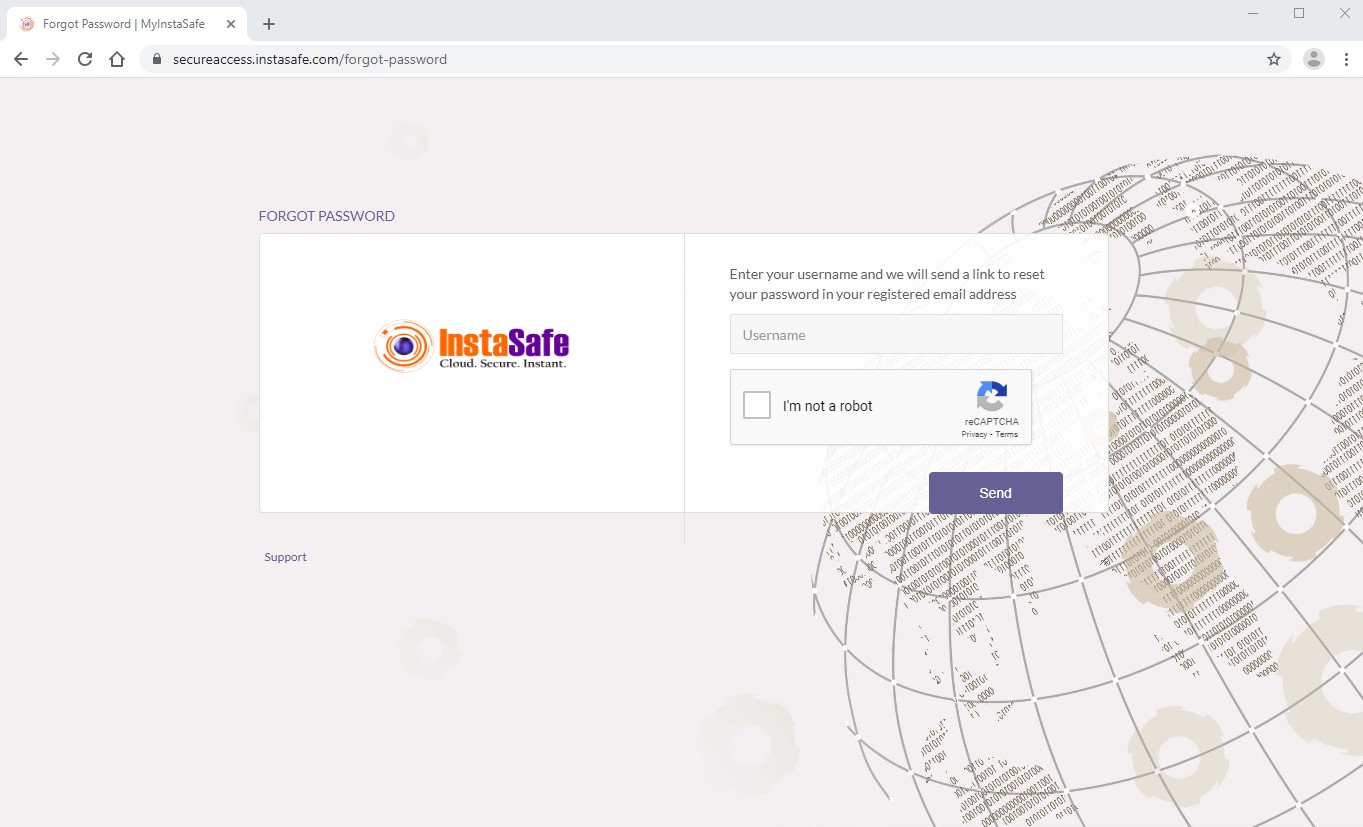Open the Support link
This screenshot has height=827, width=1363.
tap(285, 557)
